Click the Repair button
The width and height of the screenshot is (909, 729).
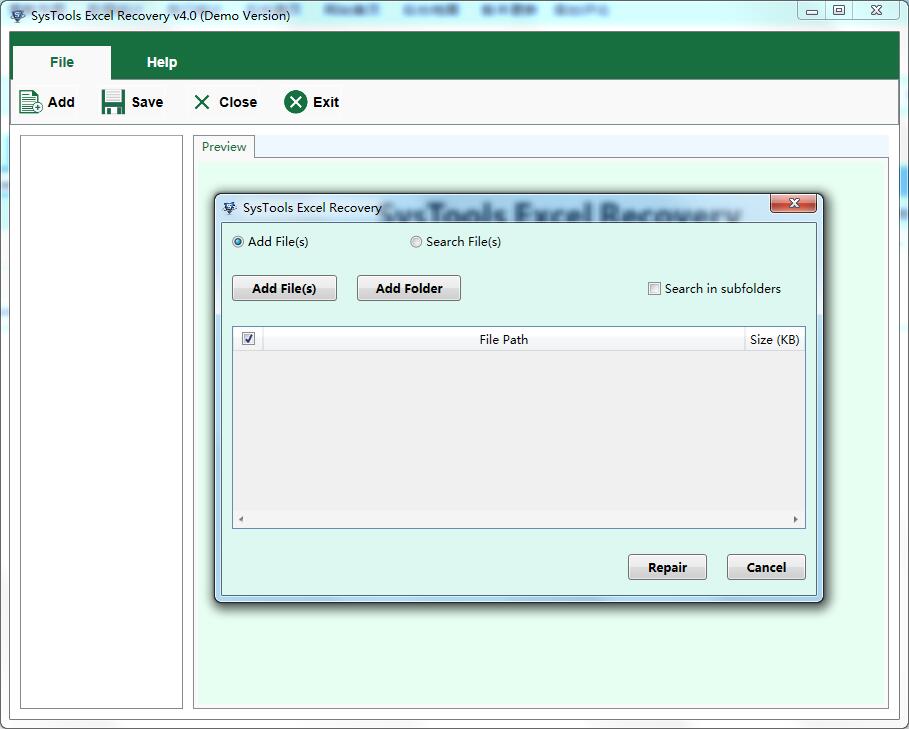coord(667,567)
